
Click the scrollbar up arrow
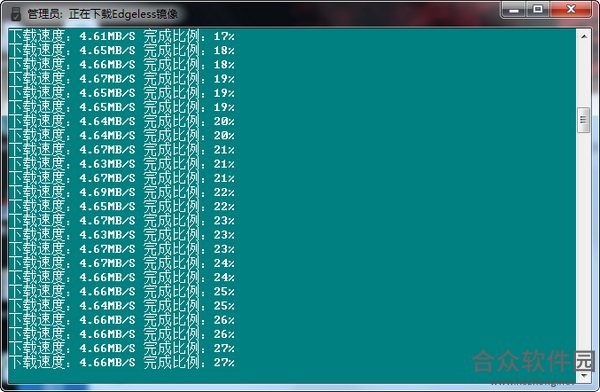point(584,37)
